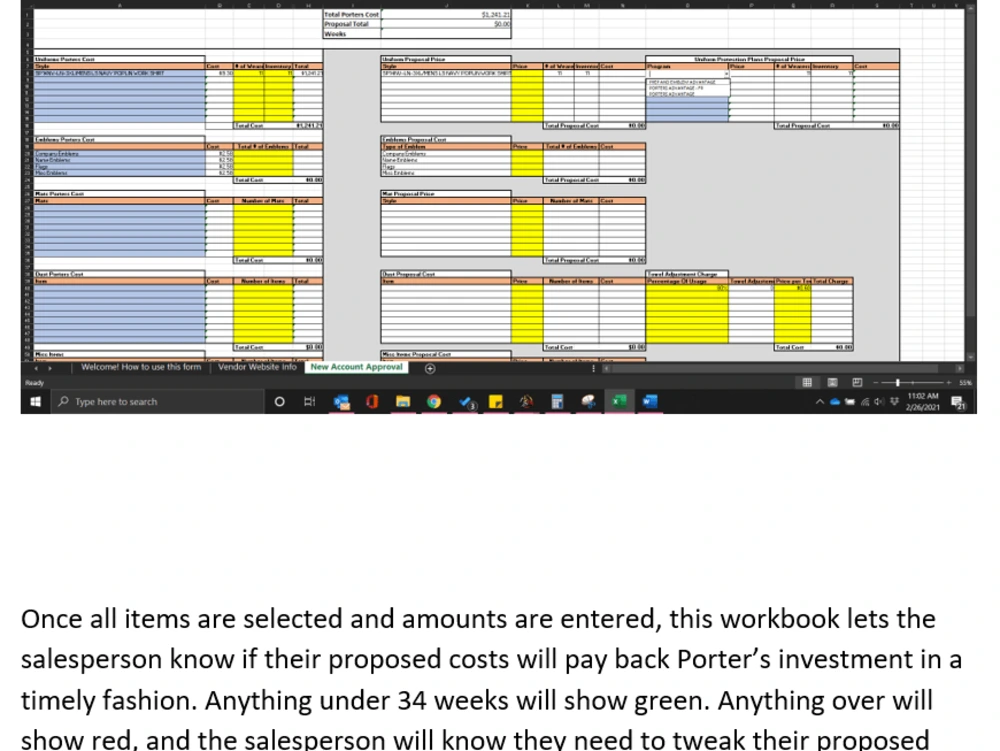Click the 11:02 AM clock
The image size is (1000, 751).
click(922, 396)
